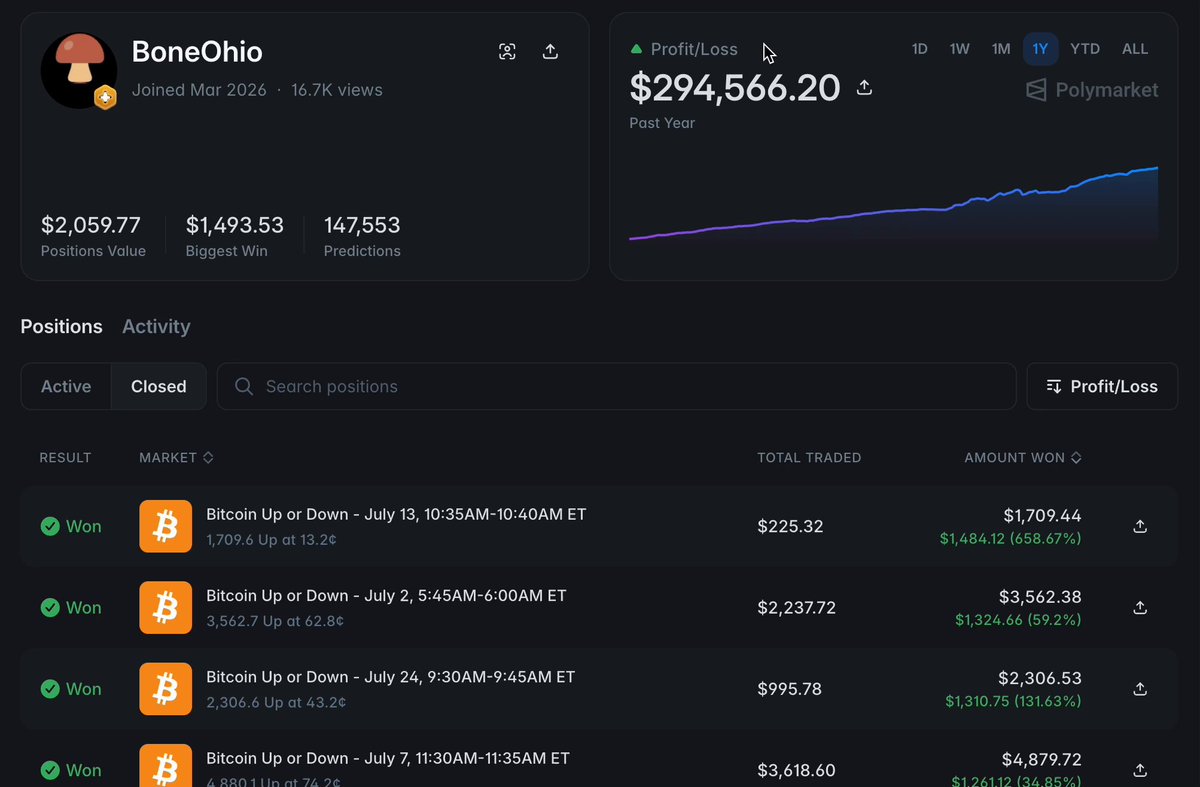
Task: Show Active positions
Action: point(66,387)
